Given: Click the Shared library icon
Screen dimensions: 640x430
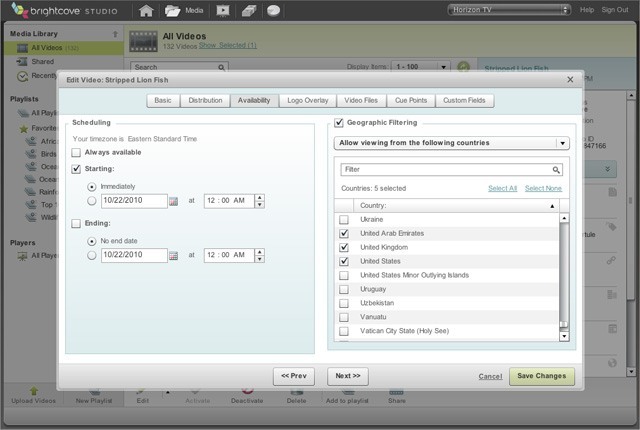Looking at the screenshot, I should (22, 62).
